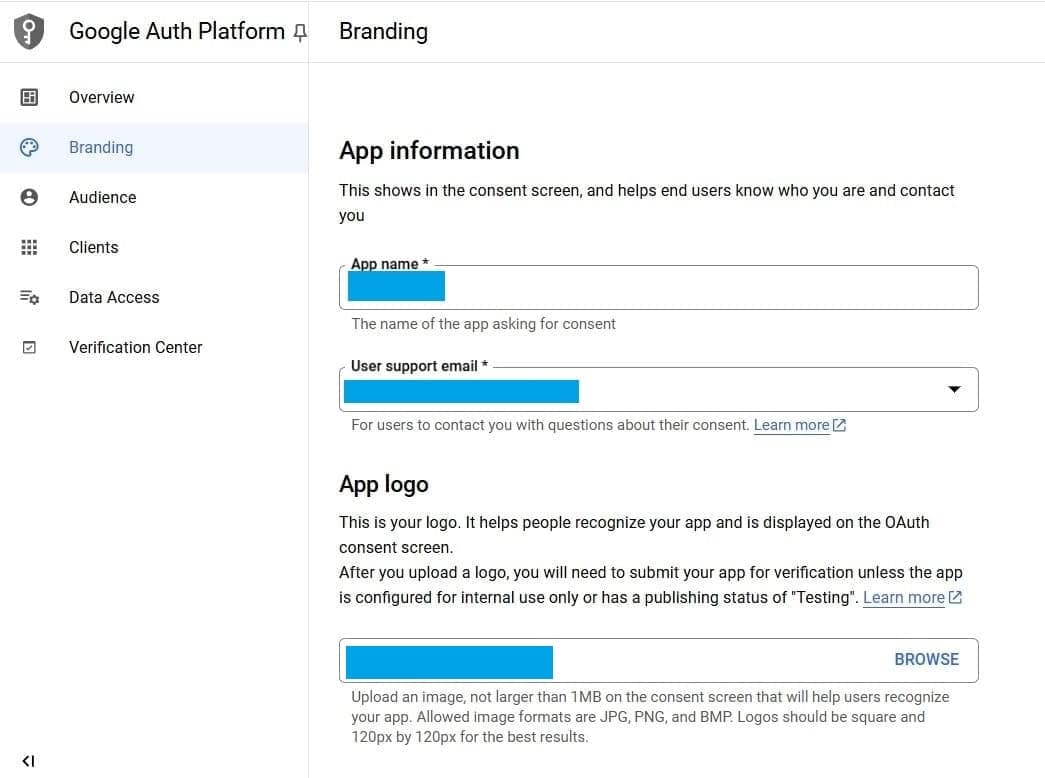Image resolution: width=1045 pixels, height=778 pixels.
Task: Click Learn more about app verification
Action: [904, 597]
